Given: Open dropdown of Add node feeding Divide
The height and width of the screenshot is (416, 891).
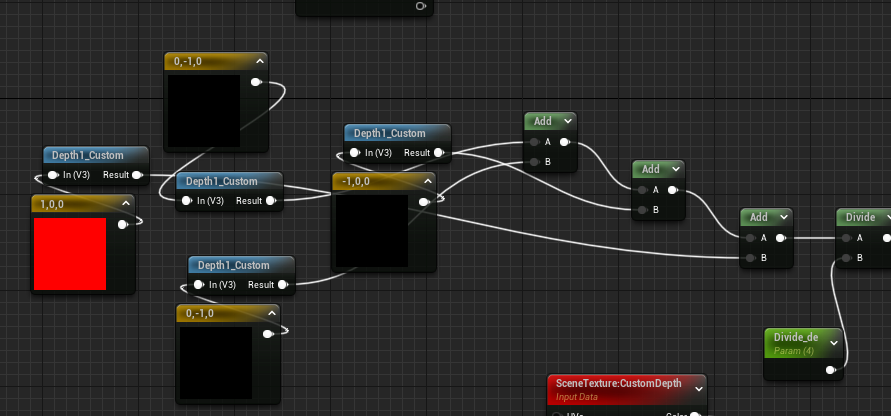Looking at the screenshot, I should (x=785, y=217).
